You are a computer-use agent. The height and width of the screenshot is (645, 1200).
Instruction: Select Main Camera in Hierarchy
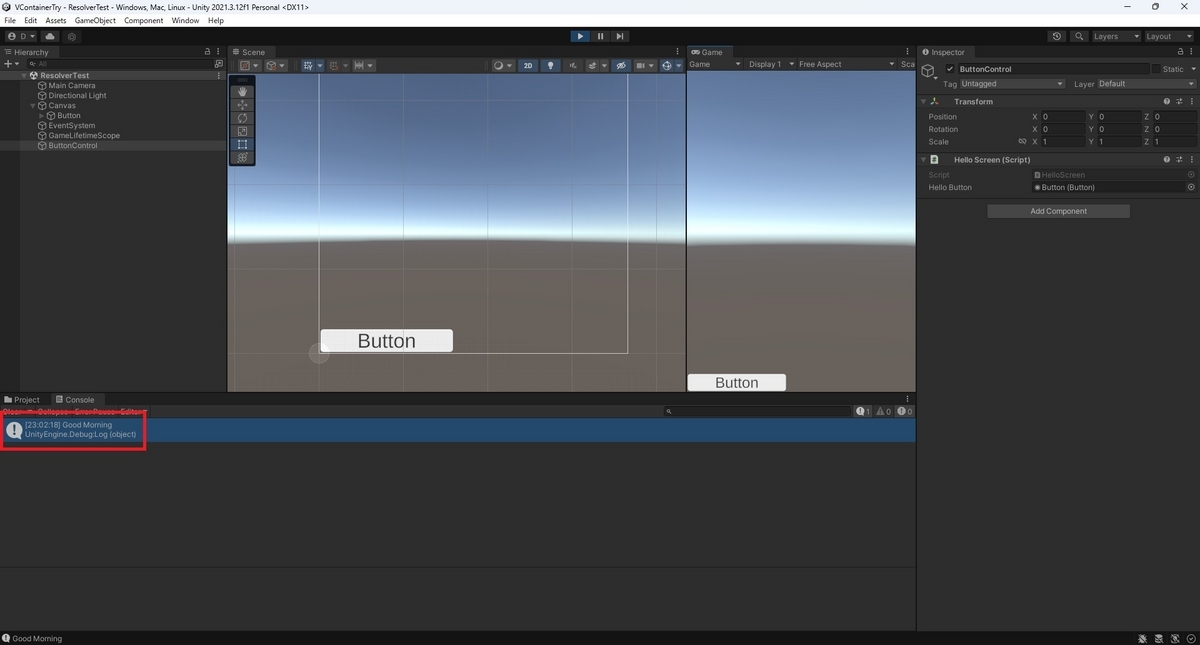[x=72, y=86]
